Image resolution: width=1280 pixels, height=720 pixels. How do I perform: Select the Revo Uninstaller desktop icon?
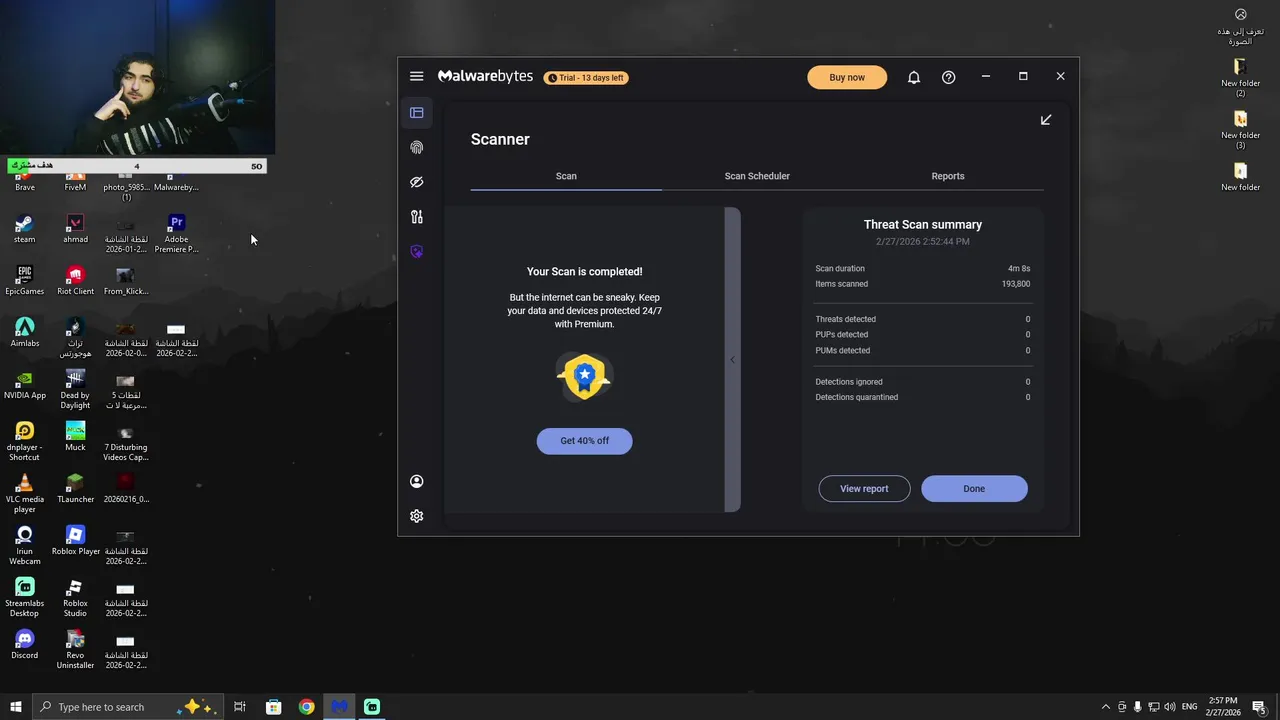tap(75, 650)
